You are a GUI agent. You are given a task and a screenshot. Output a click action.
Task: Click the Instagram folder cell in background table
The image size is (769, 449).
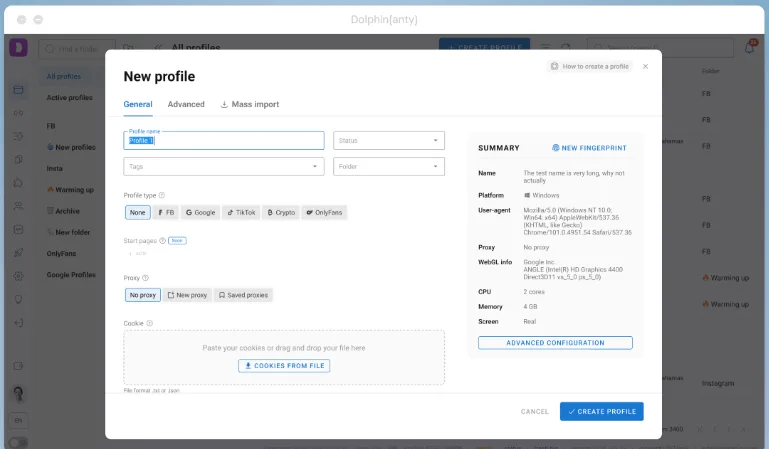[x=718, y=383]
